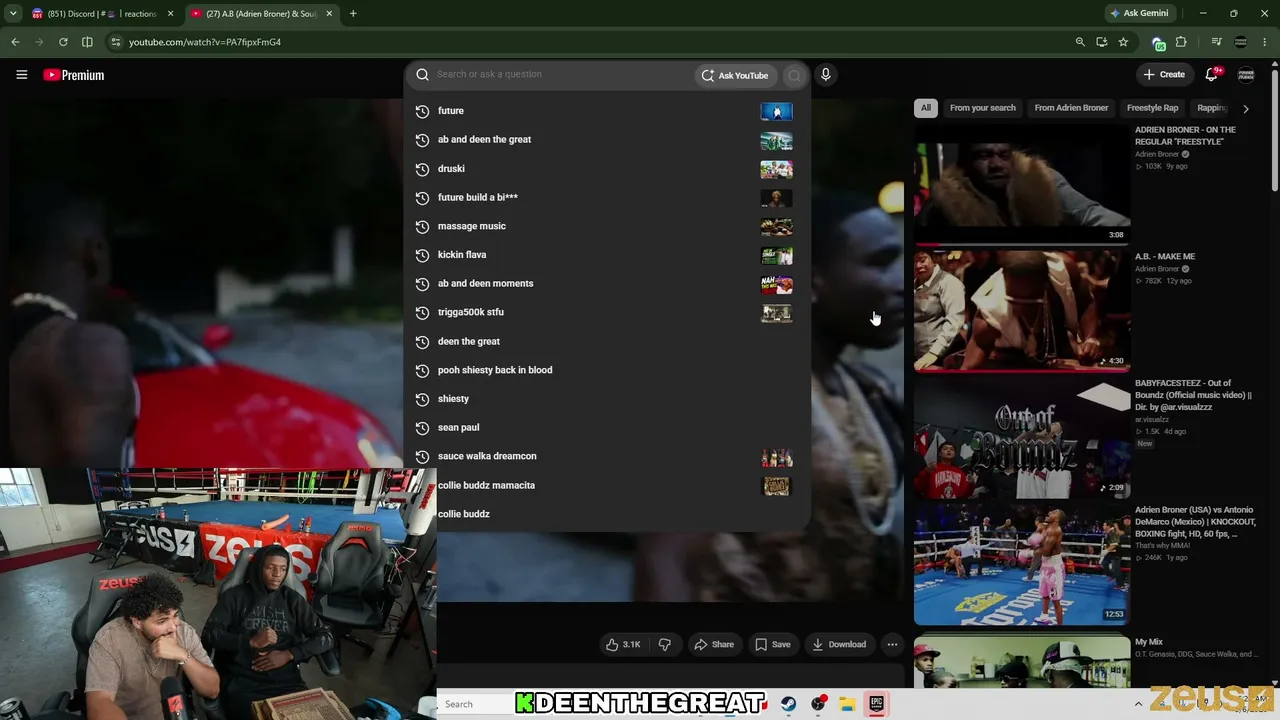Screen dimensions: 1280x720
Task: Choose the 'ab and deen the great' suggestion
Action: click(607, 140)
